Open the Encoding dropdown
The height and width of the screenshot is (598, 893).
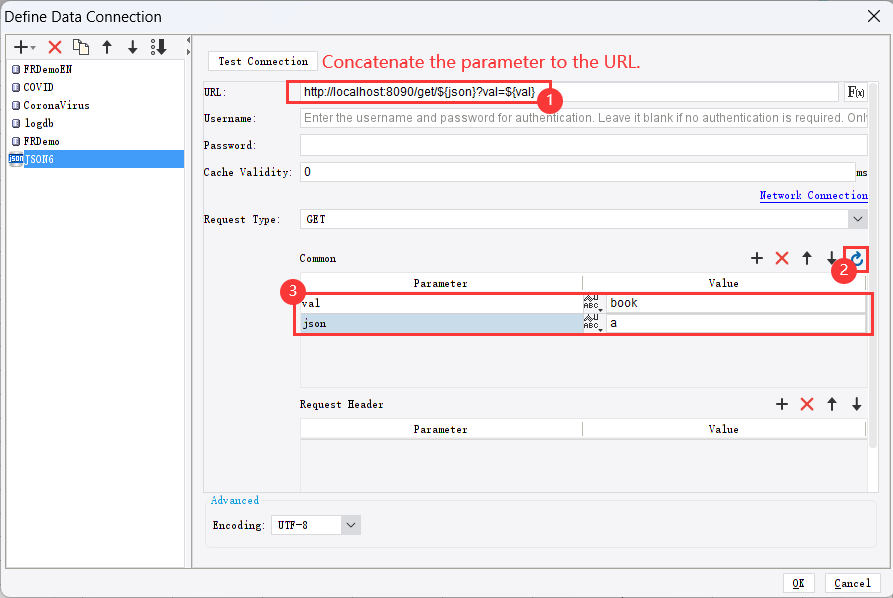(x=350, y=524)
